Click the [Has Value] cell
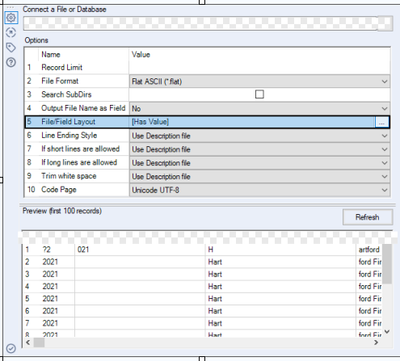Screen dimensions: 400x361 pos(252,122)
